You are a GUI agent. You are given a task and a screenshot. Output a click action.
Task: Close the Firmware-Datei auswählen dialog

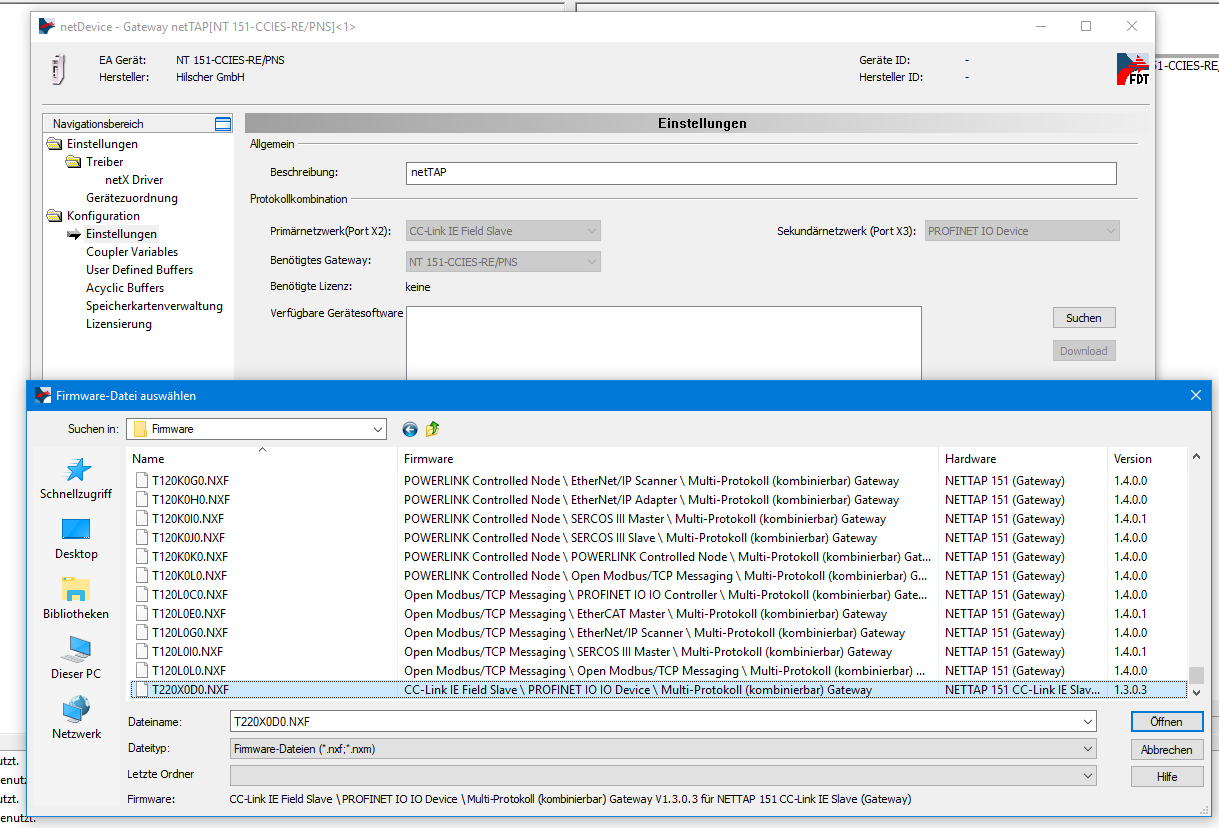[x=1195, y=395]
